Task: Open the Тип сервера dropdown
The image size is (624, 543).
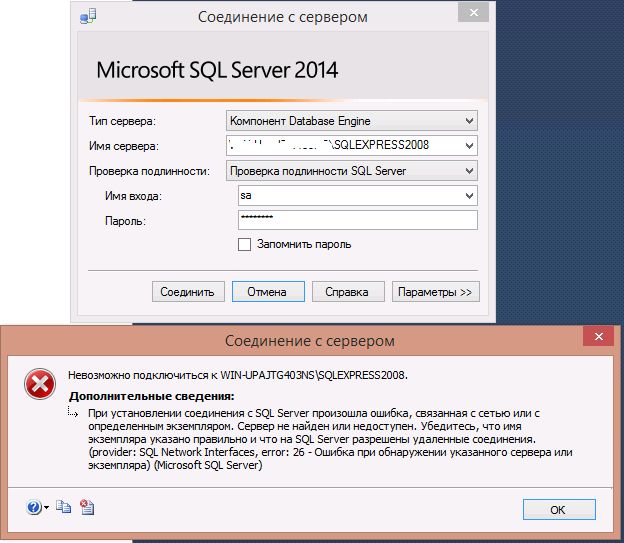Action: tap(352, 121)
